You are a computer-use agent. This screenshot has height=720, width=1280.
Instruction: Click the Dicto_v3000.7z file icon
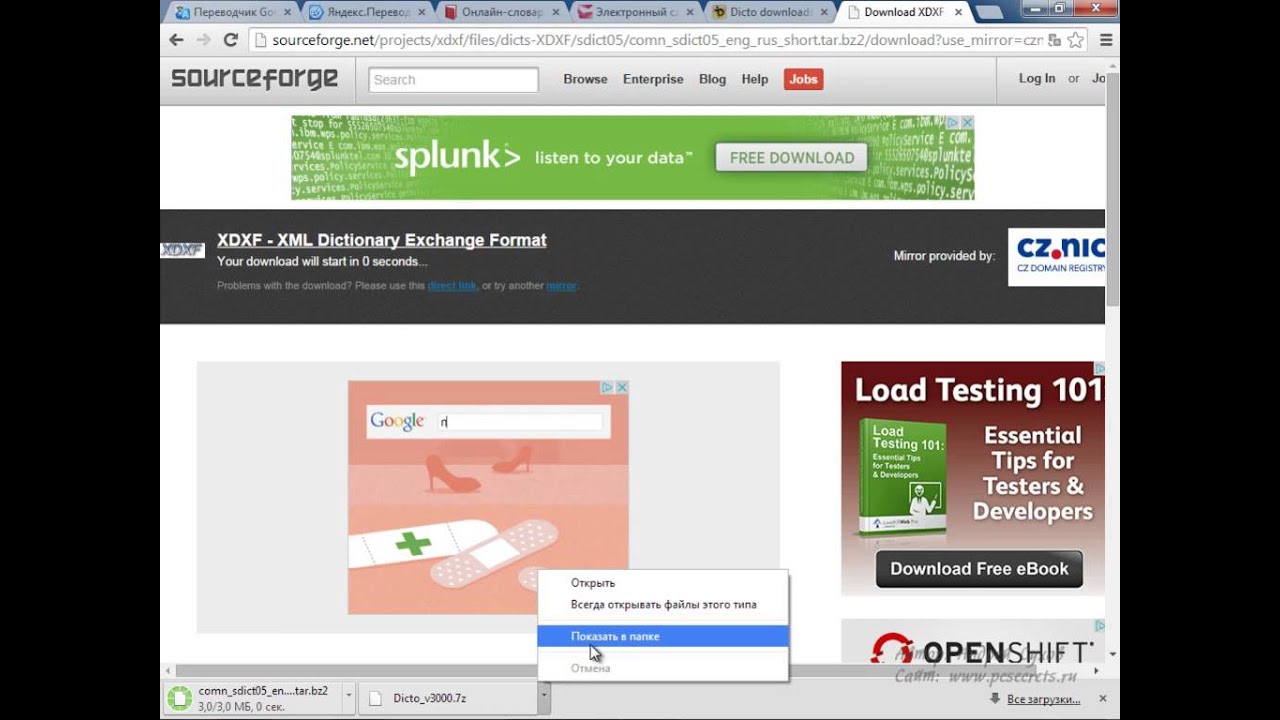[x=375, y=698]
